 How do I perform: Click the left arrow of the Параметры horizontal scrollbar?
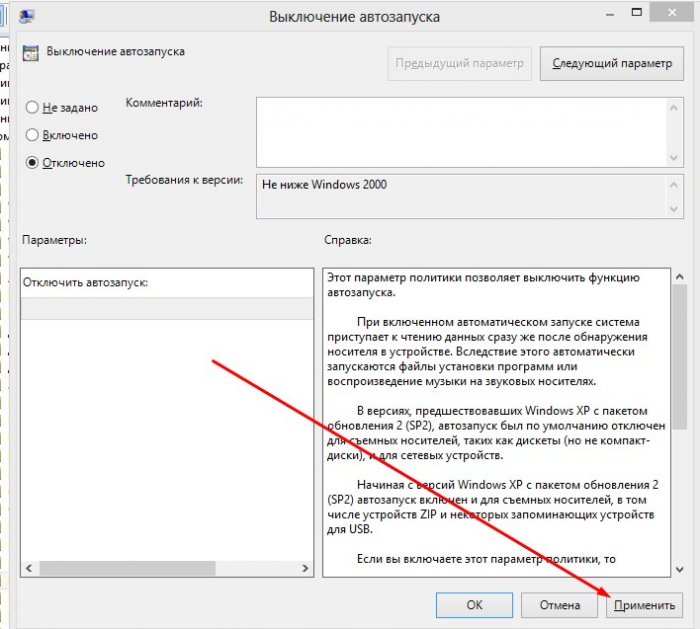tap(30, 568)
